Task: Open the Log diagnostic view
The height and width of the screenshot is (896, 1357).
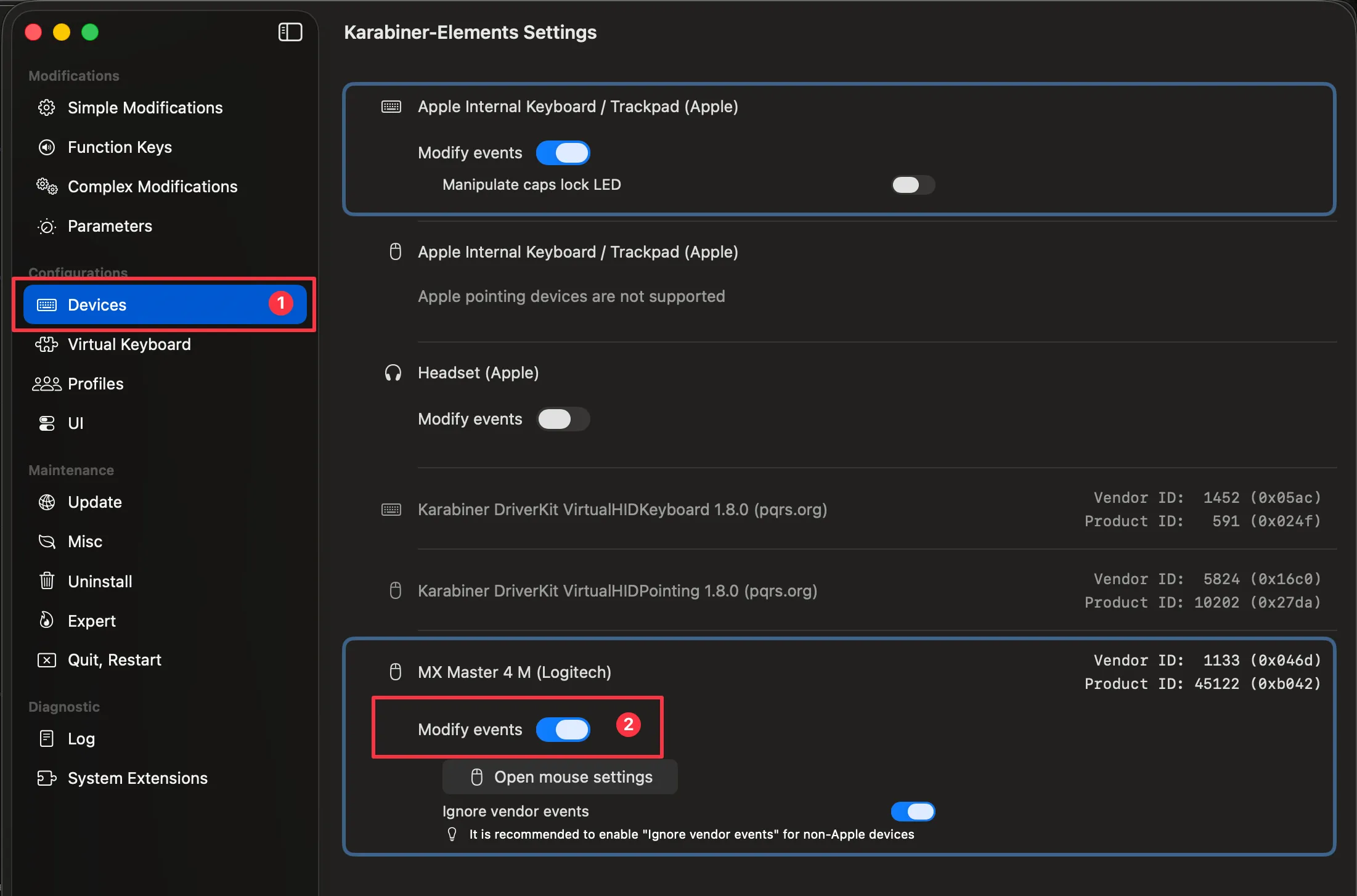Action: tap(81, 738)
